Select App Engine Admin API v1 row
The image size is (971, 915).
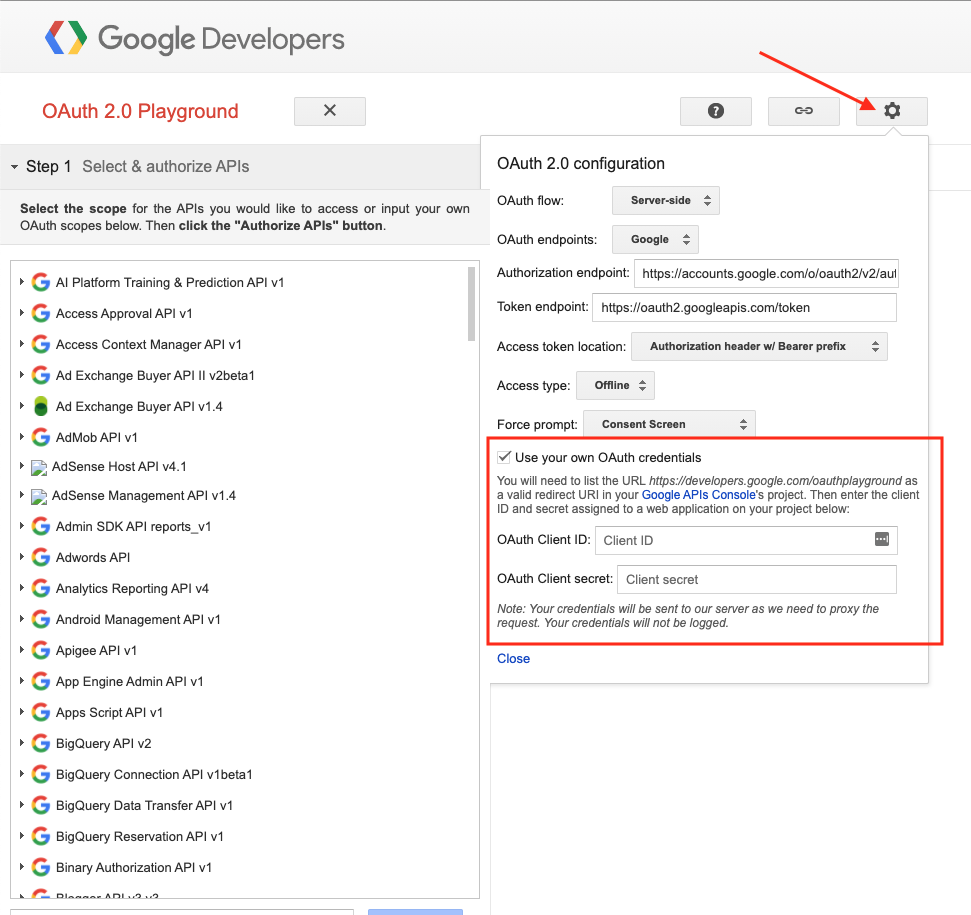pos(129,681)
